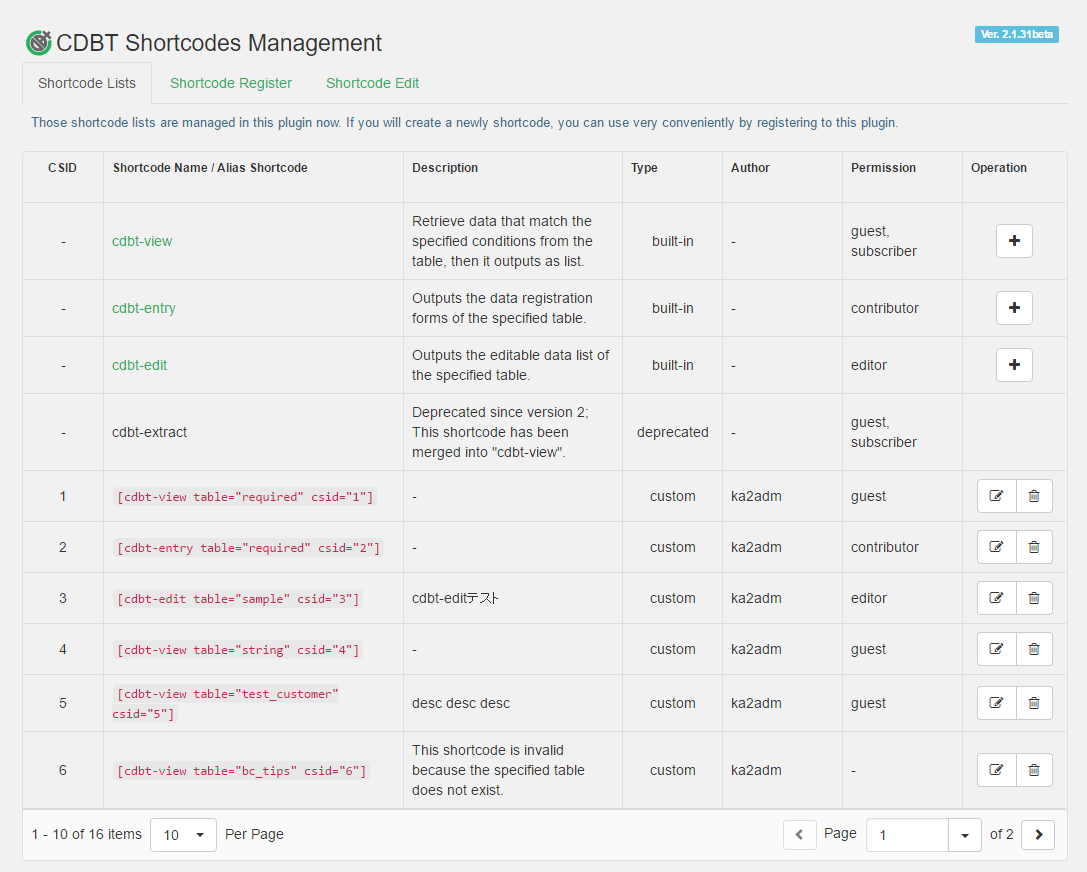Image resolution: width=1087 pixels, height=872 pixels.
Task: Go to next page of shortcodes
Action: [1038, 835]
